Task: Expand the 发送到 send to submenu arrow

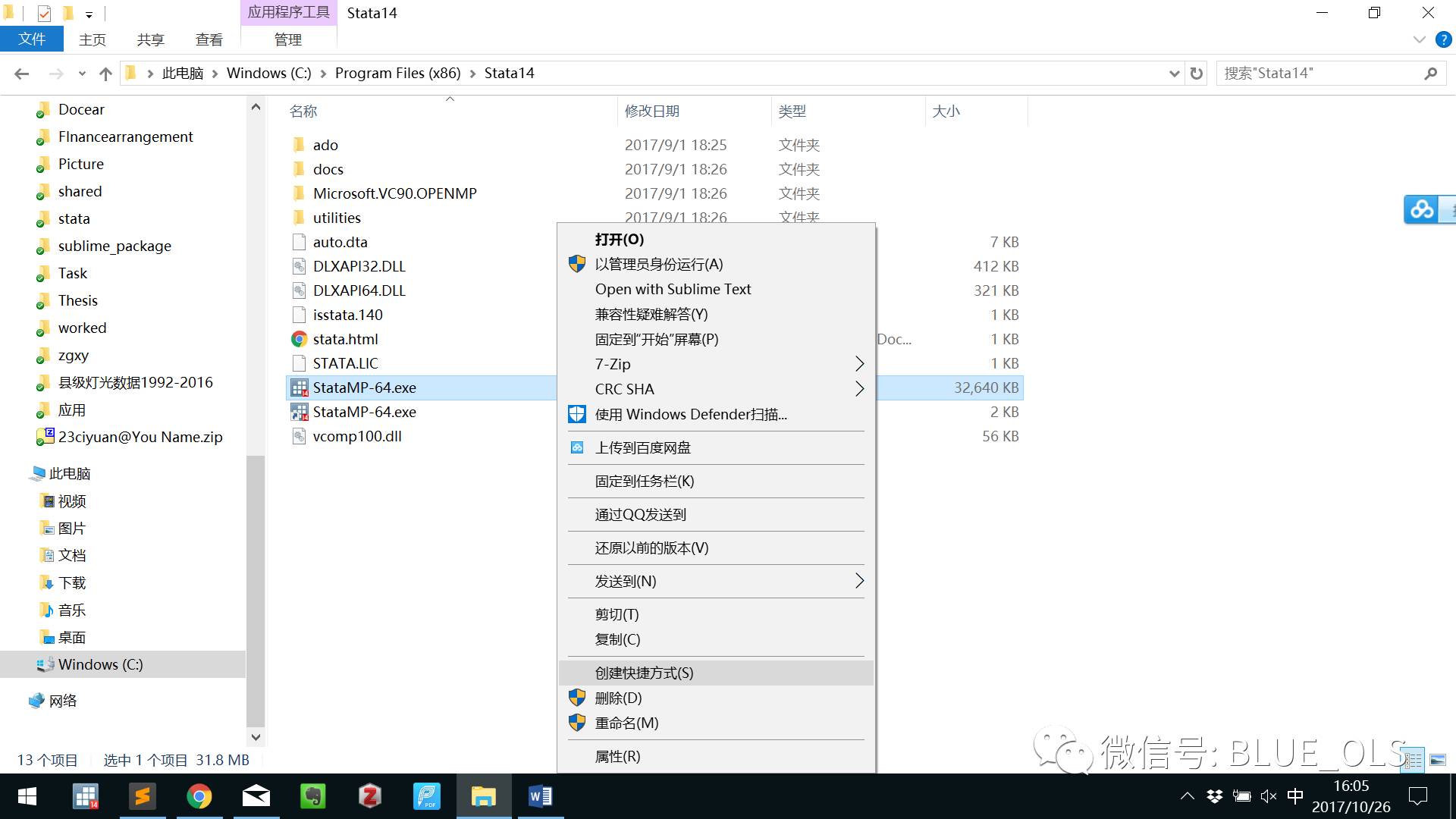Action: [858, 581]
